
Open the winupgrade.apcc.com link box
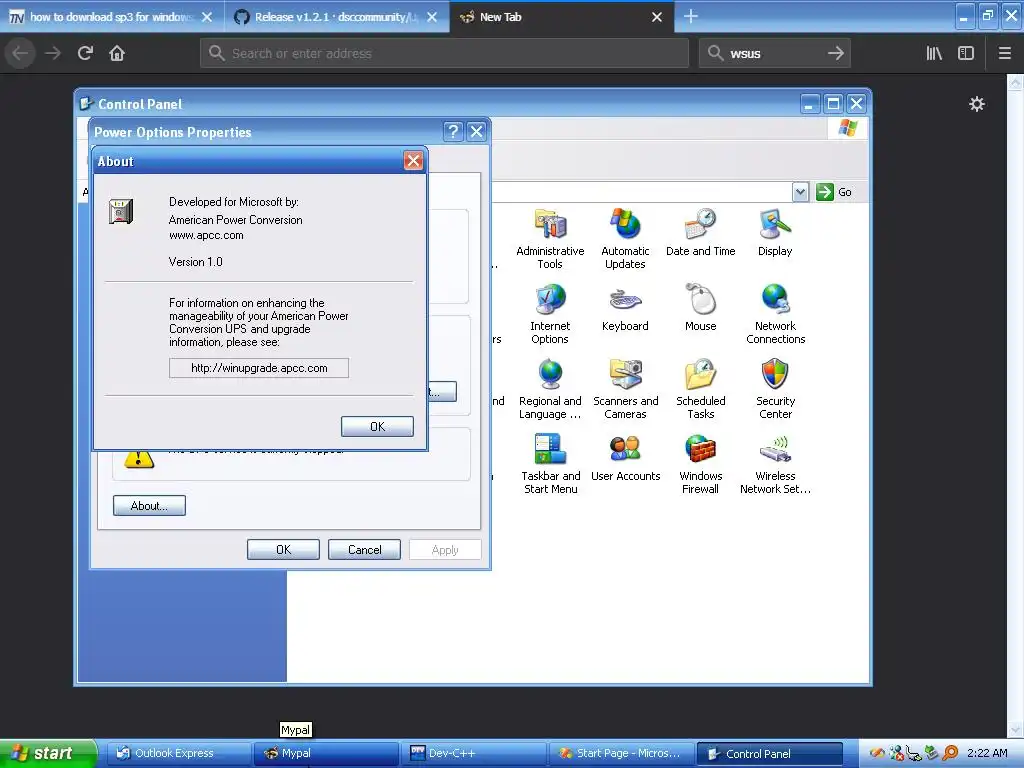coord(259,368)
